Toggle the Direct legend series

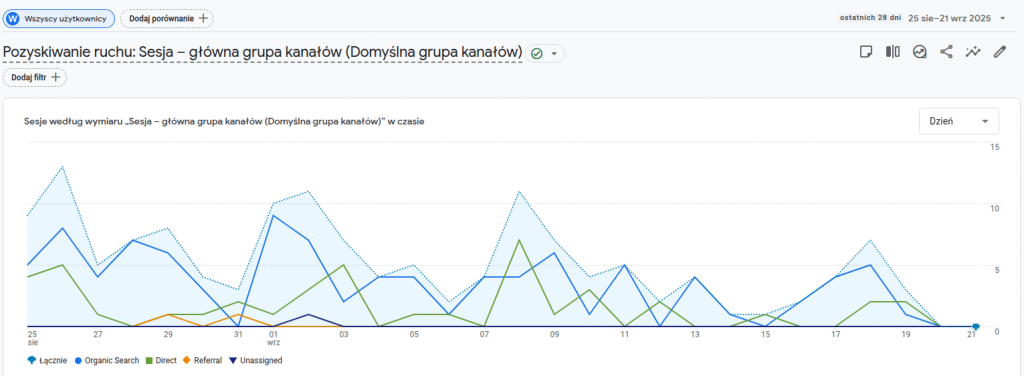pos(161,360)
